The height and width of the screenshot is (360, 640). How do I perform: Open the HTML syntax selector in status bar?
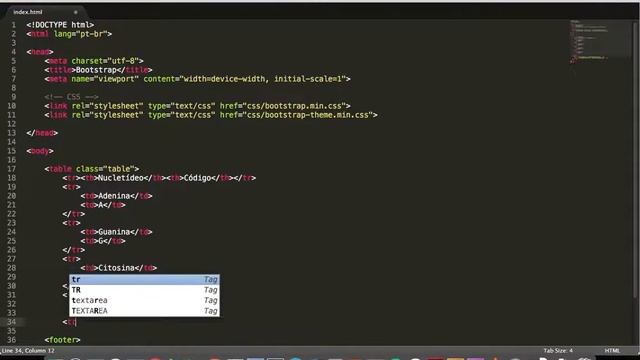tap(612, 351)
